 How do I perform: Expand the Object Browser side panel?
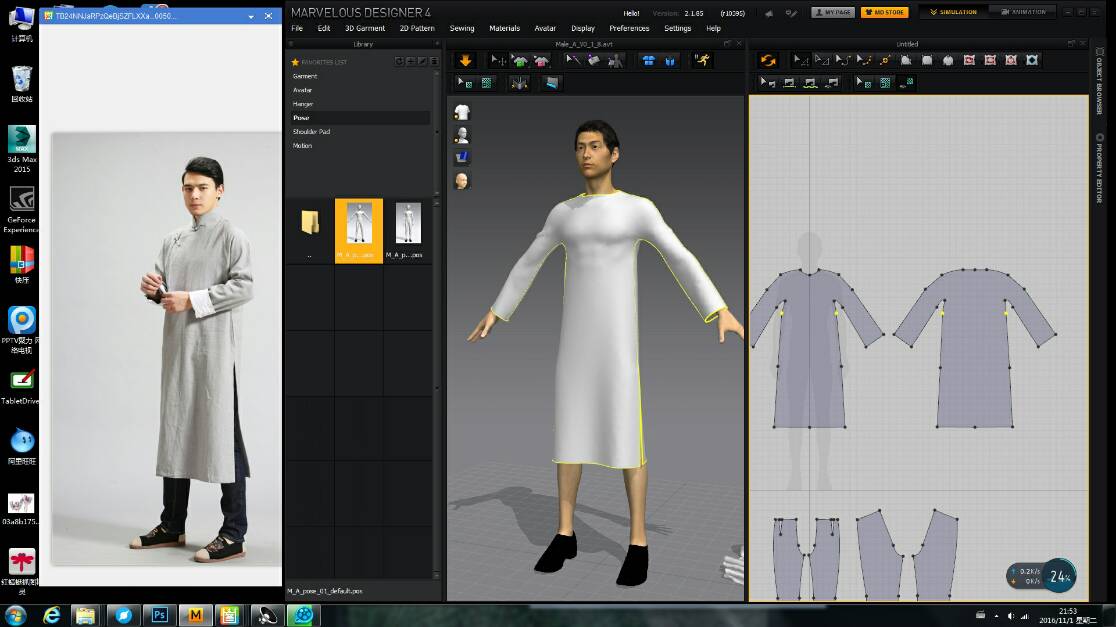click(x=1098, y=82)
